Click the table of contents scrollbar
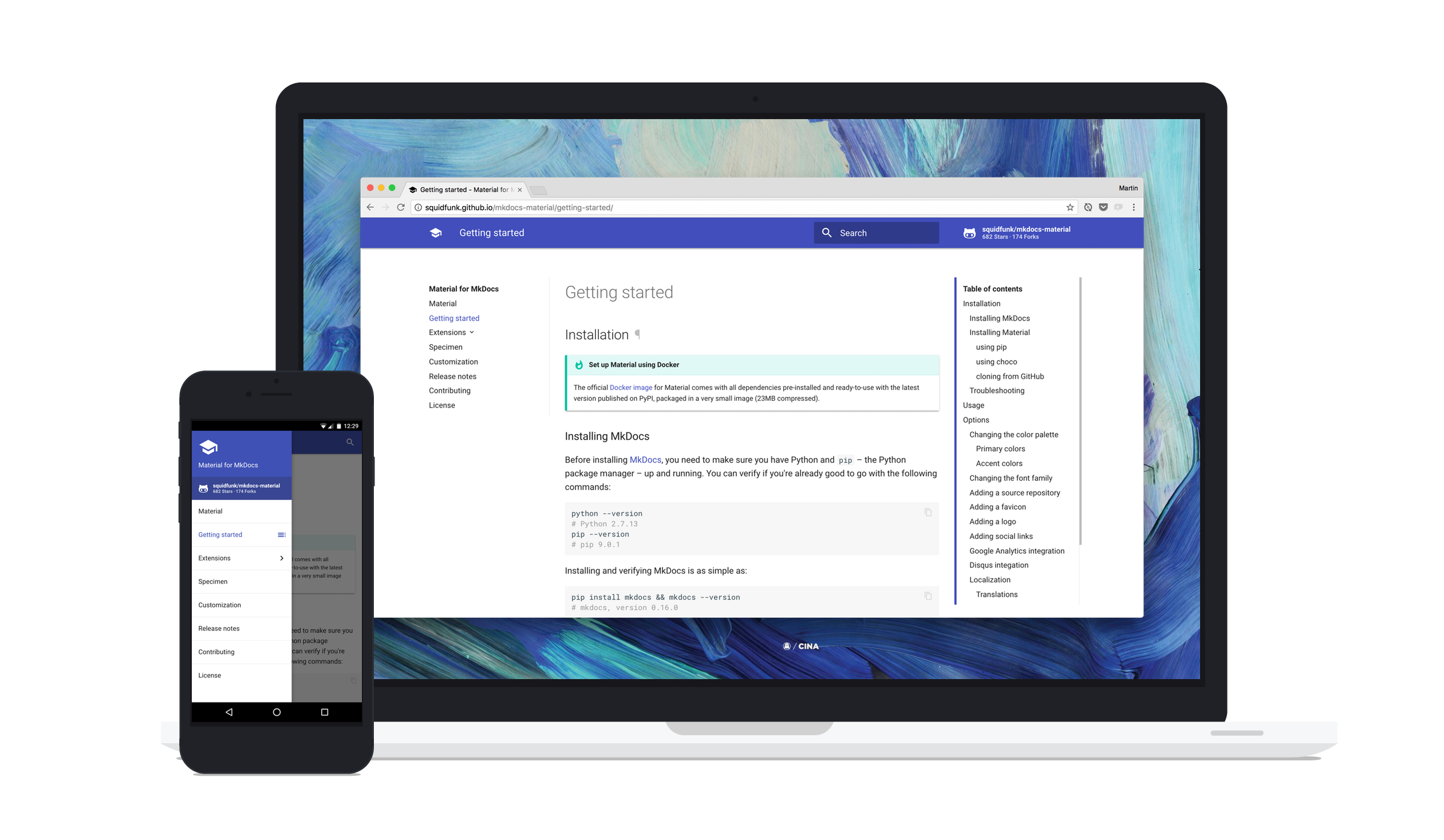 [1079, 410]
